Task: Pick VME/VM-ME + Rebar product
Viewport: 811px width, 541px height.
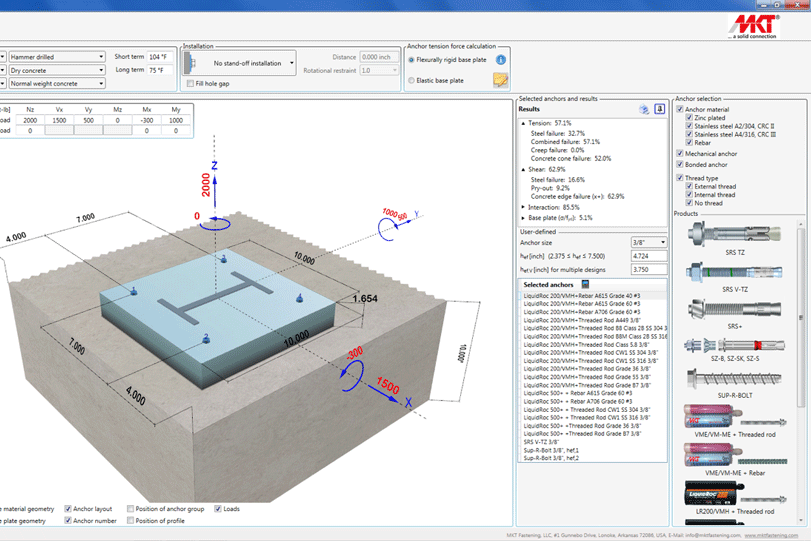Action: pos(734,458)
